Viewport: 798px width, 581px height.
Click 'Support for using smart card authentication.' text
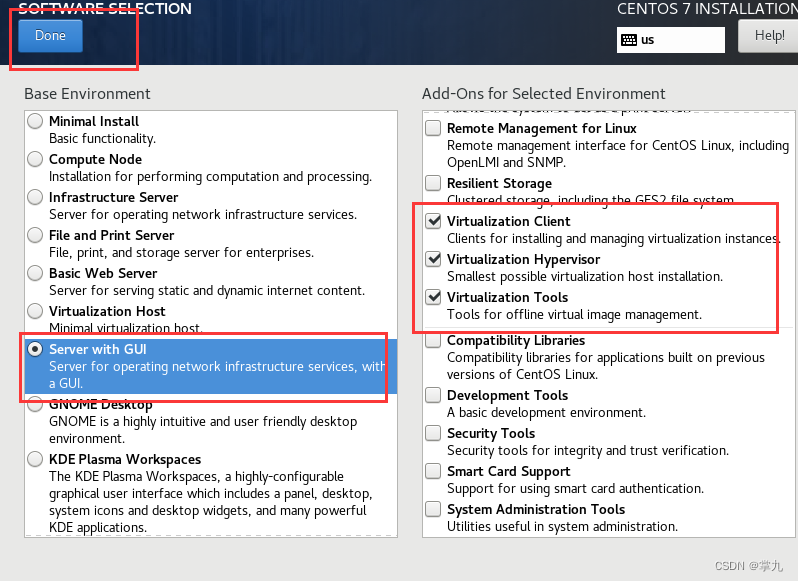(x=575, y=488)
